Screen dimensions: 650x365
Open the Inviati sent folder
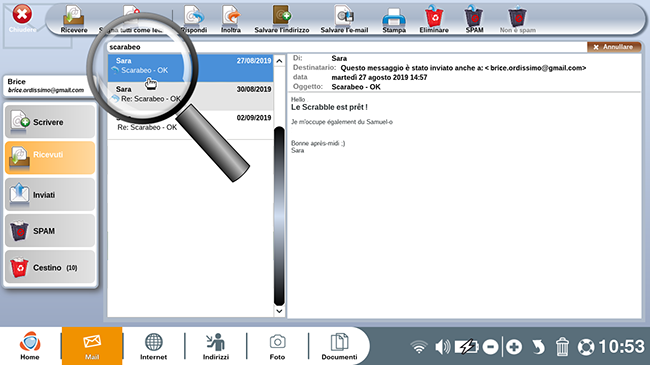50,194
